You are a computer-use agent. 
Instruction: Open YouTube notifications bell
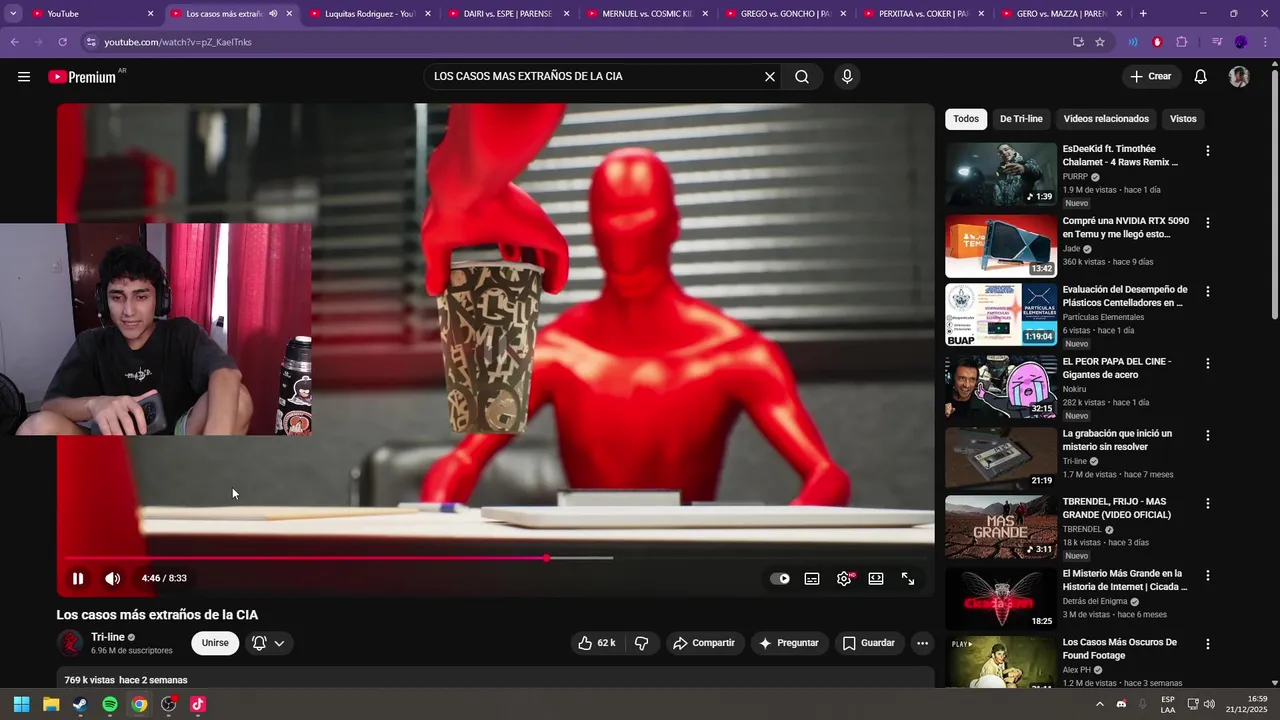1201,77
